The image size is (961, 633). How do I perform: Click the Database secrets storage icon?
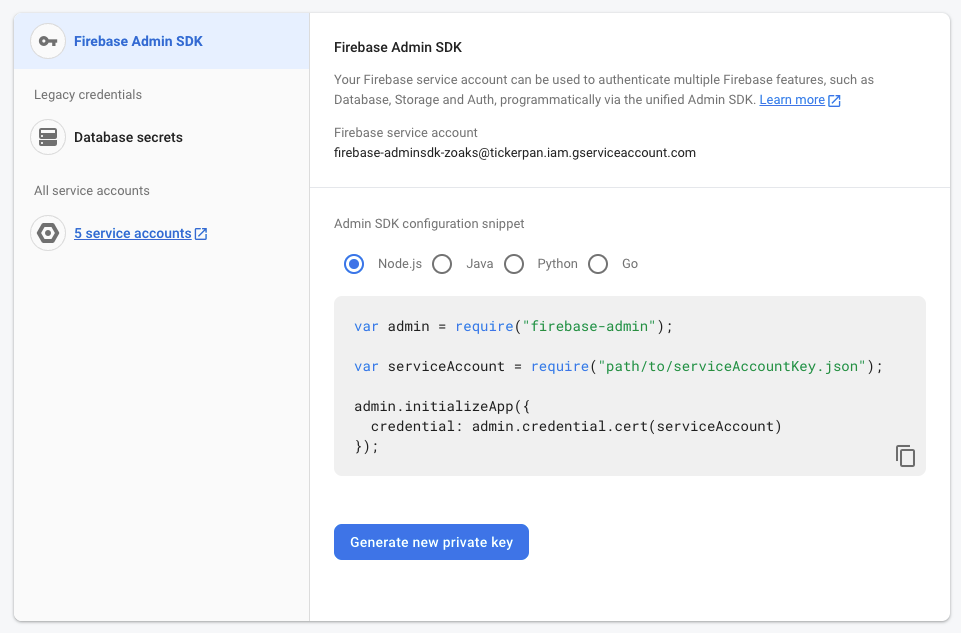[x=48, y=137]
